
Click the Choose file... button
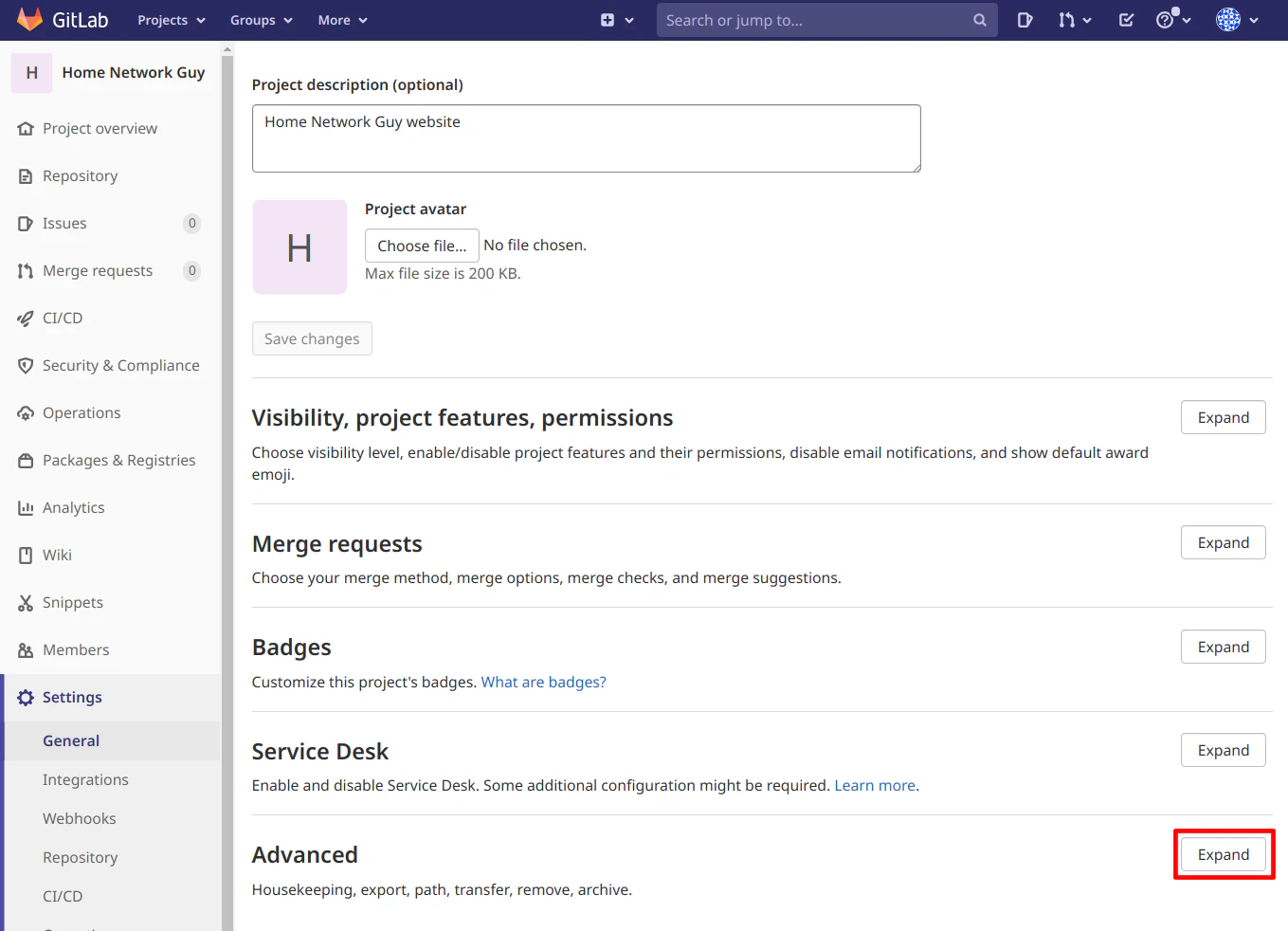pyautogui.click(x=422, y=246)
